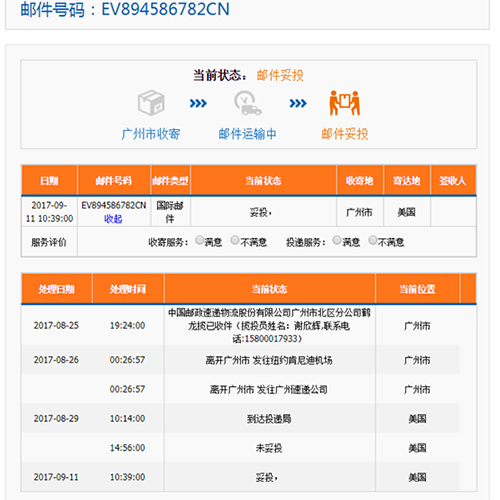Select 不满意 for 收寄服务
Screen dimensions: 500x500
(235, 240)
